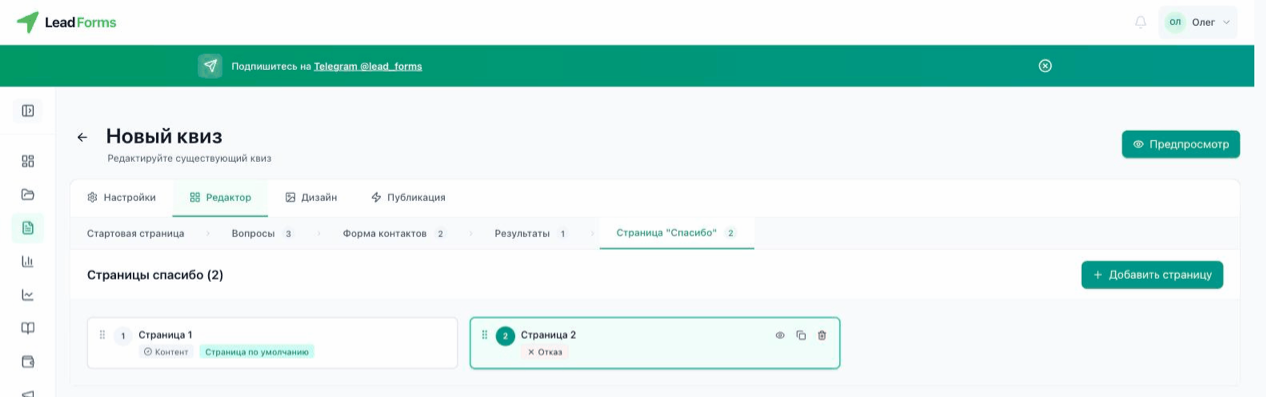This screenshot has width=1266, height=397.
Task: Switch to the Публикация tab
Action: [408, 197]
